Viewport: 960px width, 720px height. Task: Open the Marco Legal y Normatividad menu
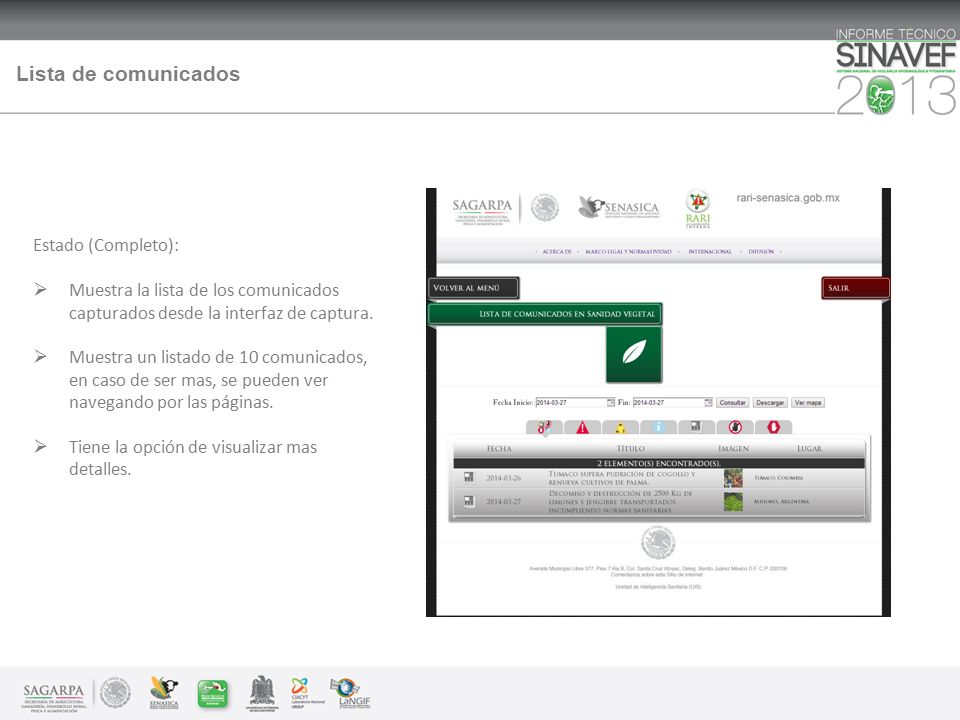628,252
